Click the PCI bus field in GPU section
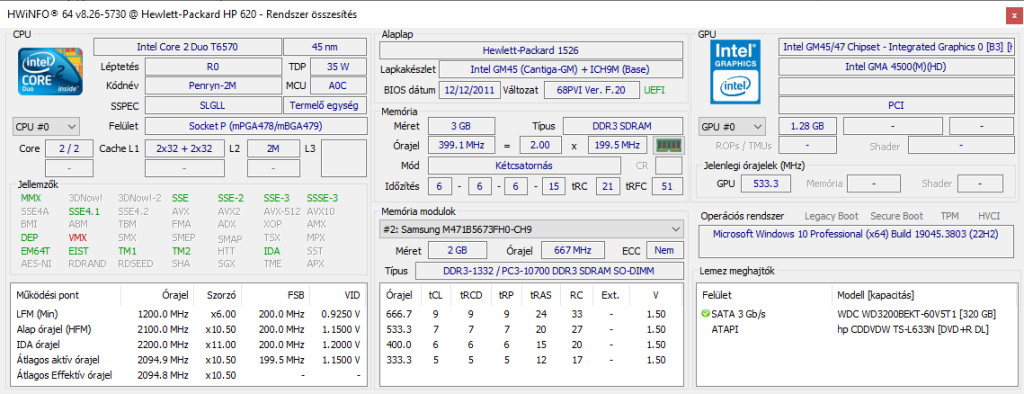Image resolution: width=1024 pixels, height=394 pixels. click(x=897, y=105)
